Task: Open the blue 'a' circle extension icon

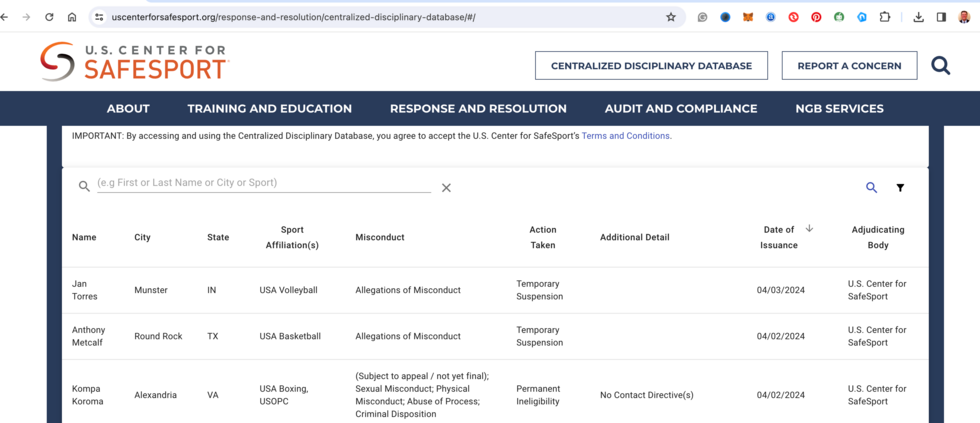Action: pos(771,17)
